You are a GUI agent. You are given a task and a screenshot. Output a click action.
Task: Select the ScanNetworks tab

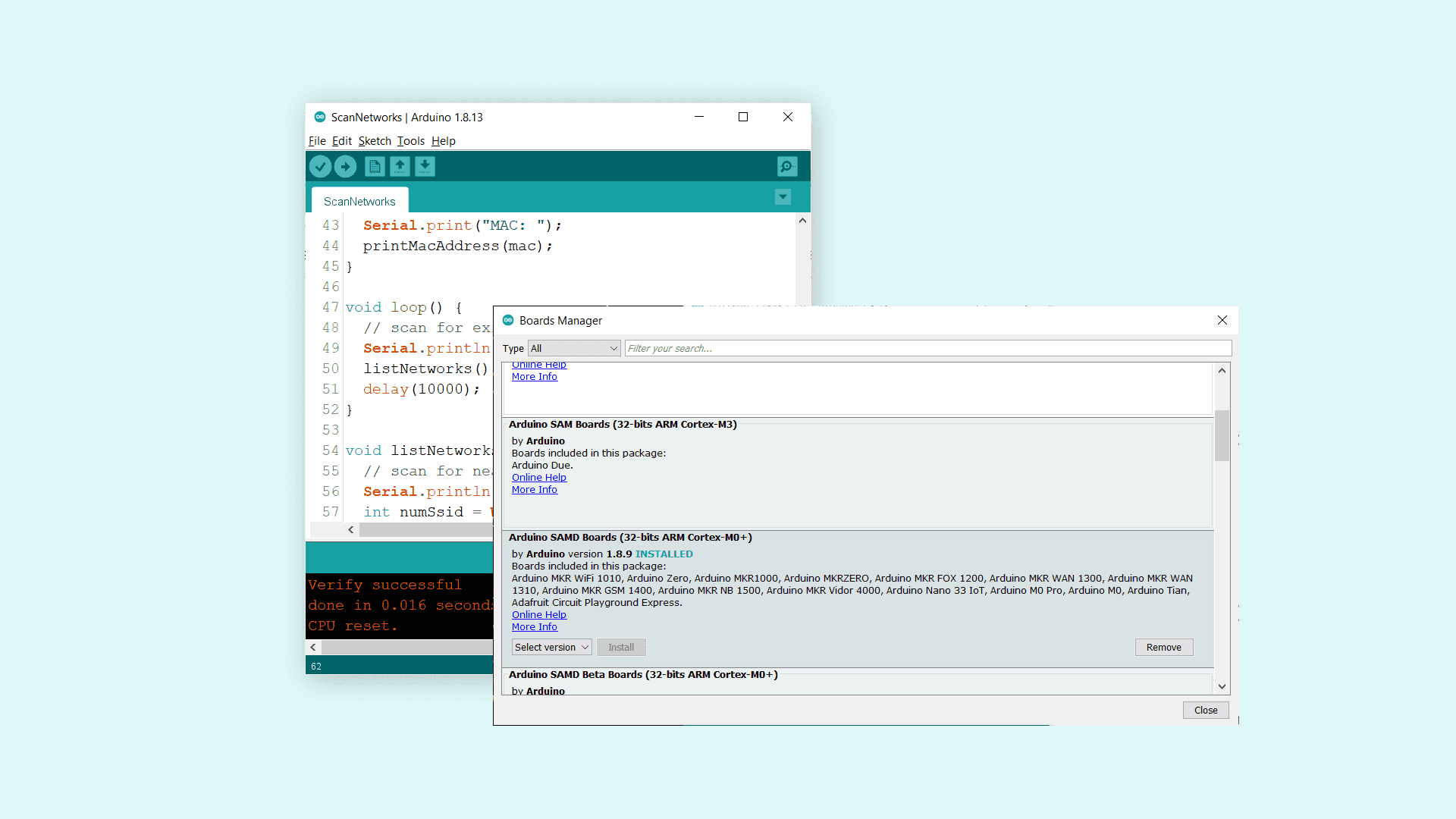(x=359, y=201)
